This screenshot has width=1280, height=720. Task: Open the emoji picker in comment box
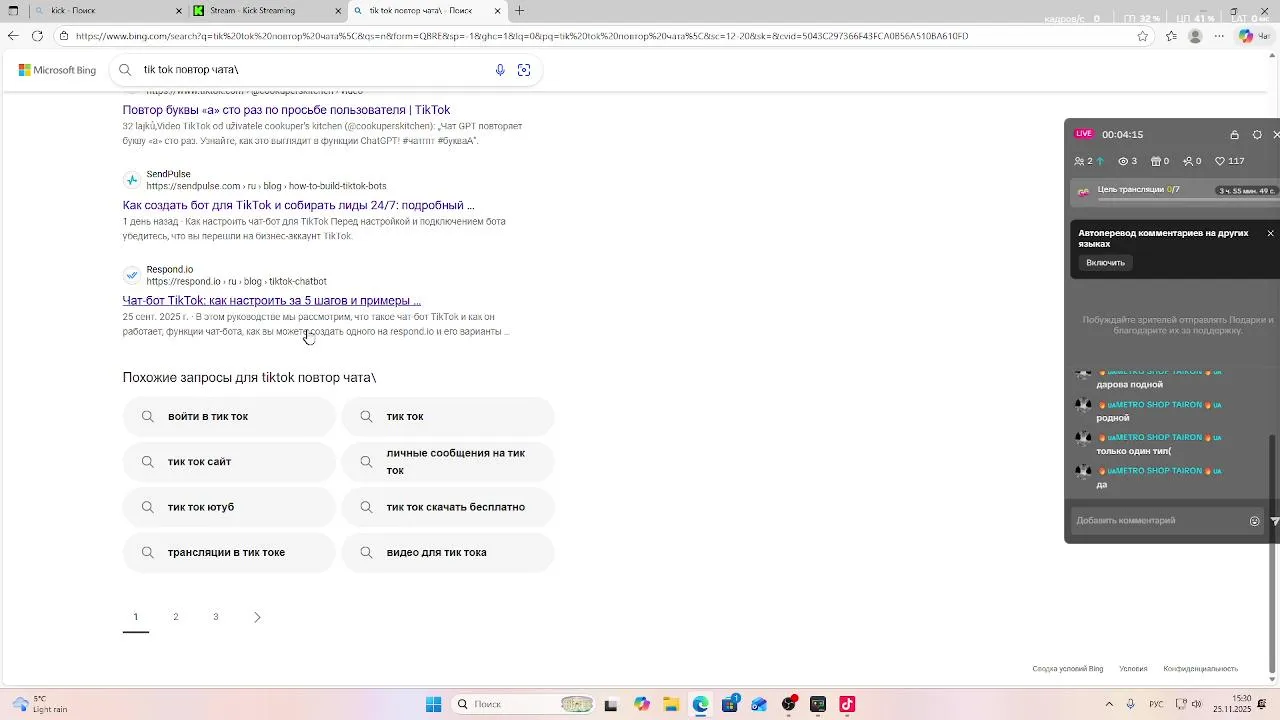point(1255,521)
